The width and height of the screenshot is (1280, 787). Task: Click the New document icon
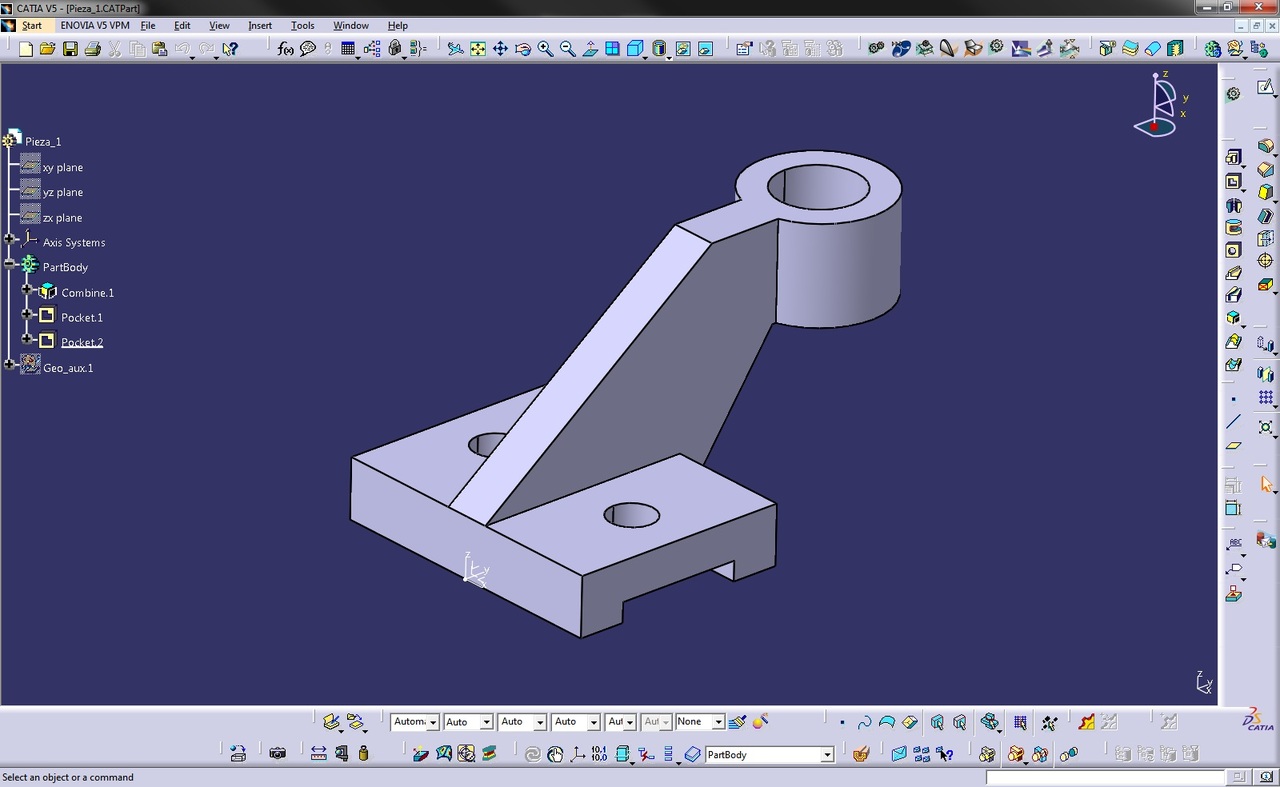pos(26,48)
